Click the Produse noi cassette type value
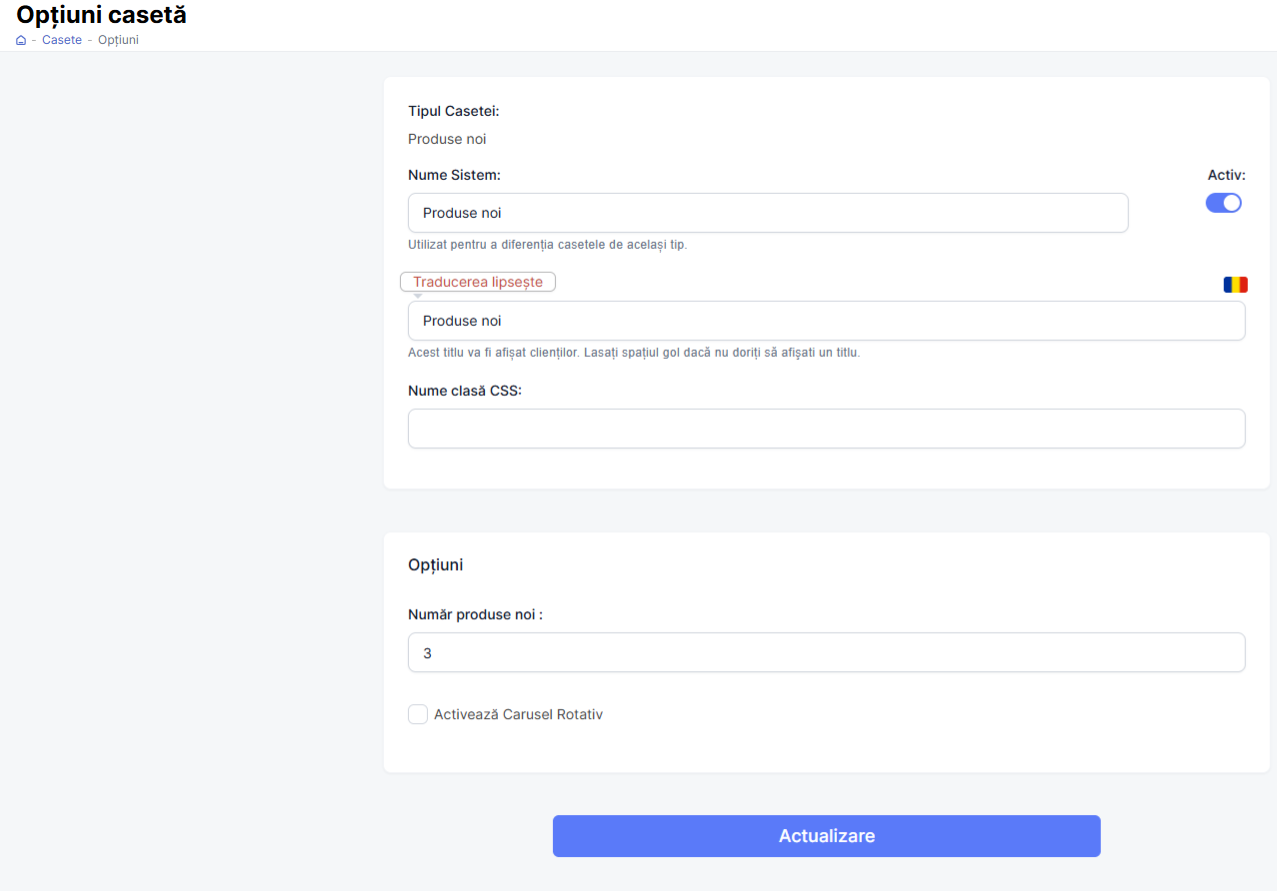The height and width of the screenshot is (891, 1277). (x=447, y=139)
